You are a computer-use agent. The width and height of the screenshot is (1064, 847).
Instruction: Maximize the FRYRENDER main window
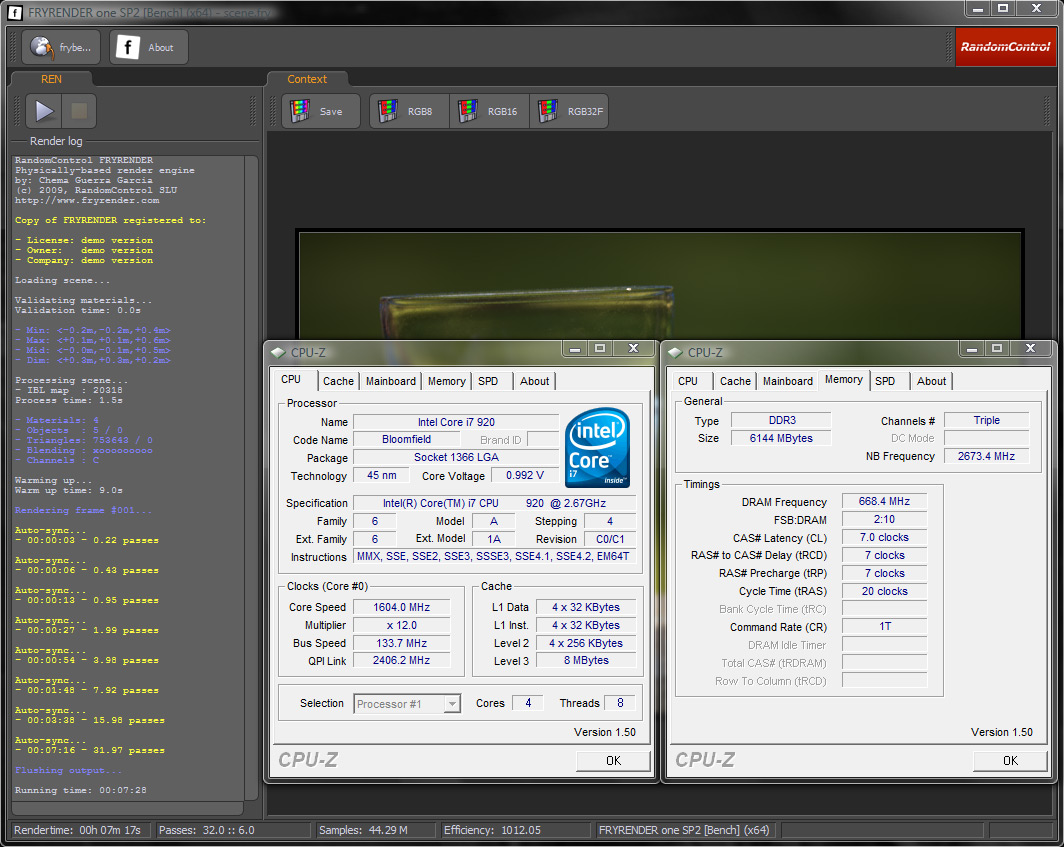tap(1003, 9)
